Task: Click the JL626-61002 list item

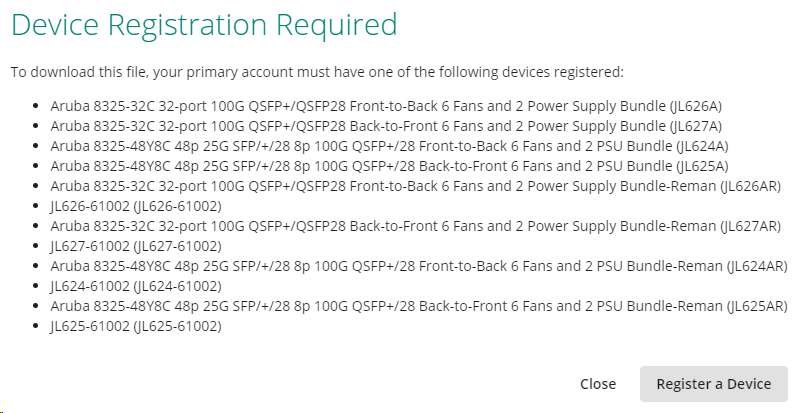Action: tap(136, 205)
